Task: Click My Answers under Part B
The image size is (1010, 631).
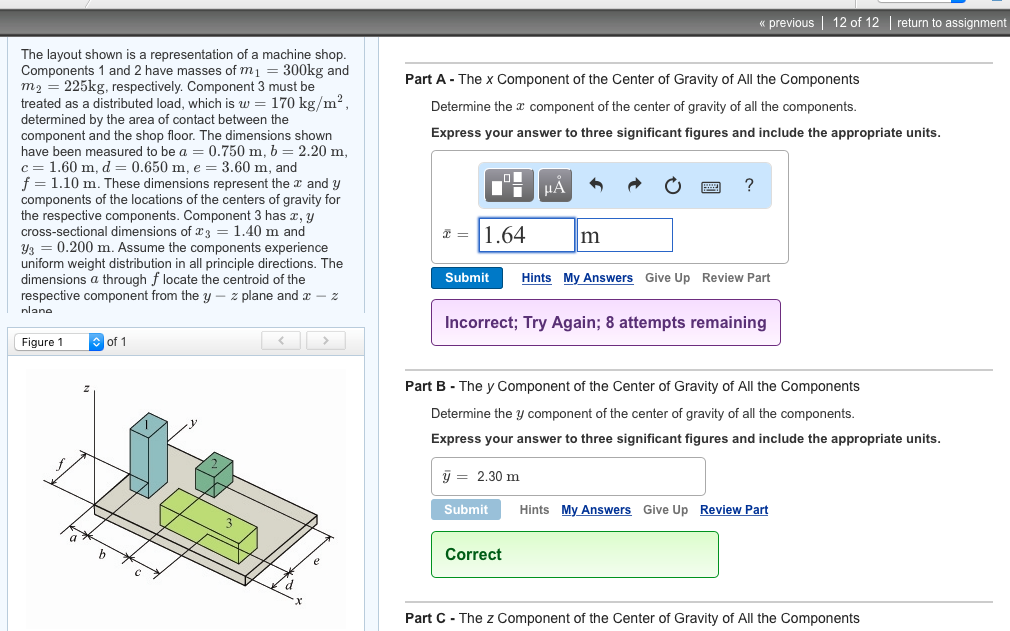Action: click(596, 510)
